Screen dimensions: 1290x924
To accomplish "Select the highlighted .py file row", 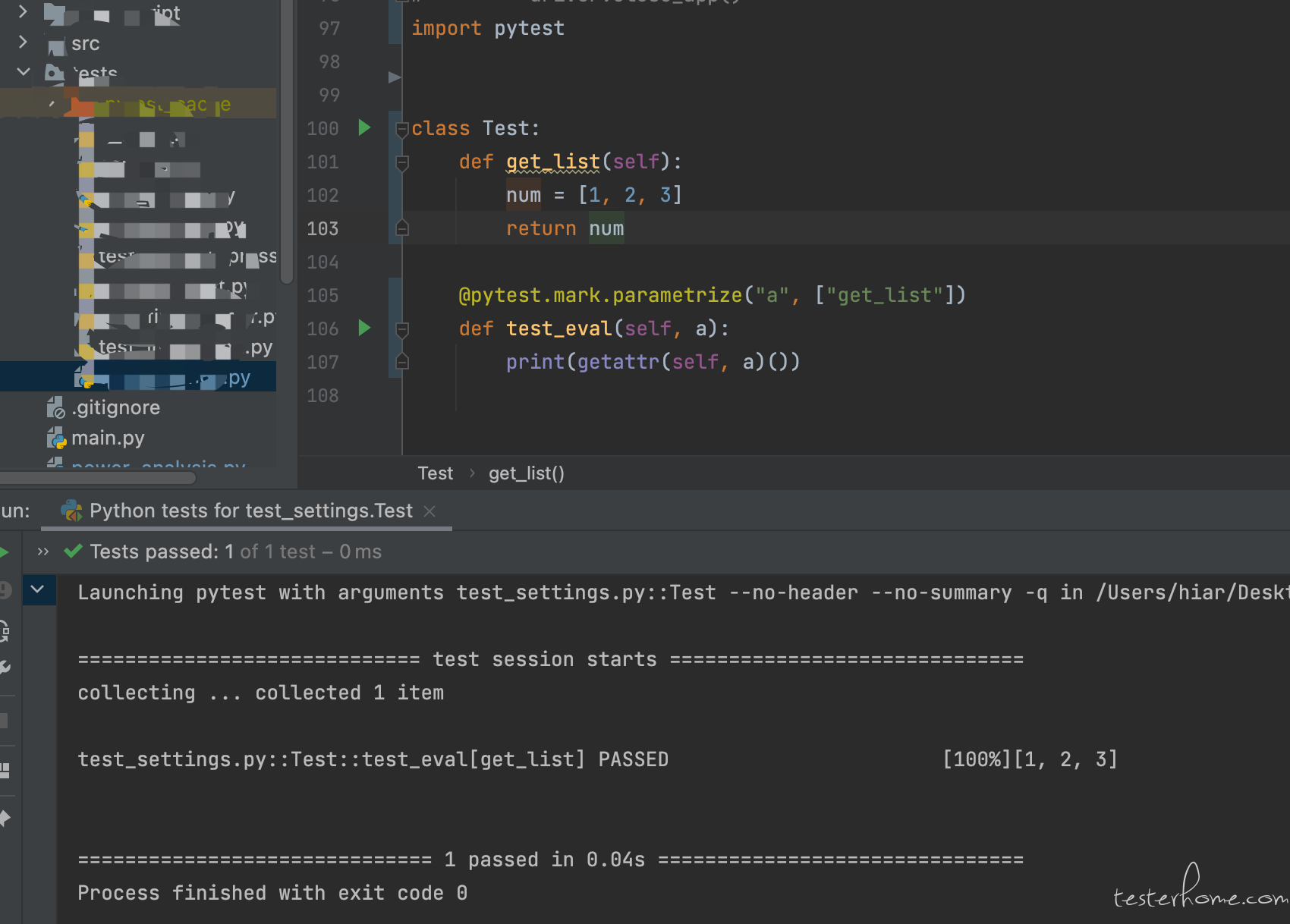I will pyautogui.click(x=138, y=377).
